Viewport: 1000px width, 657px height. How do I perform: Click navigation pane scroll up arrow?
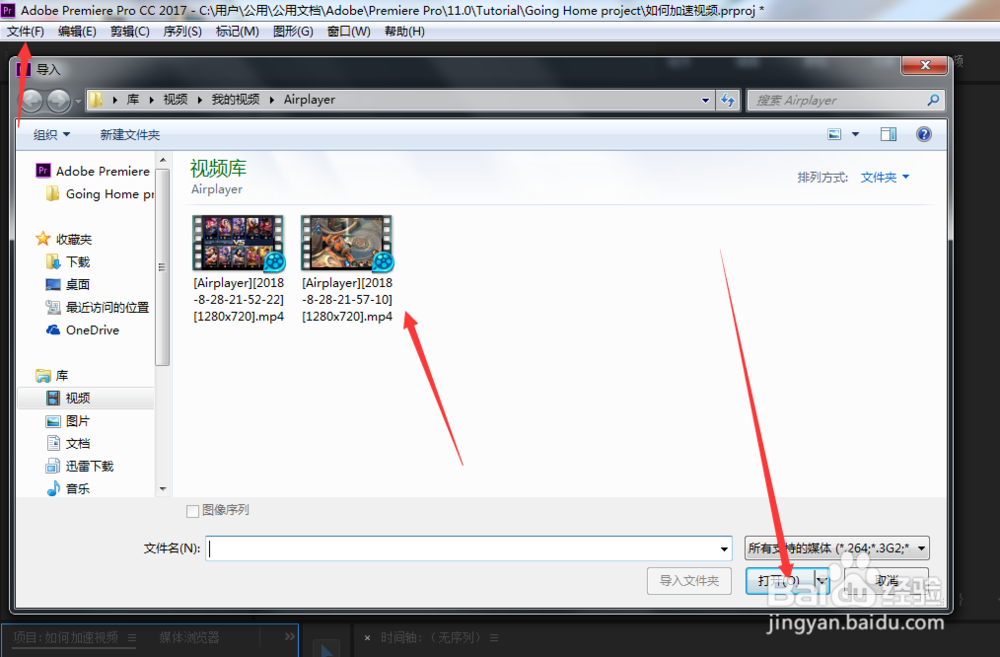click(163, 160)
